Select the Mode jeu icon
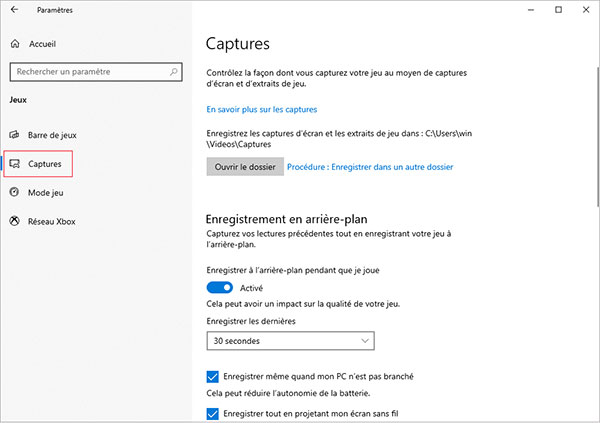The image size is (600, 423). point(15,192)
